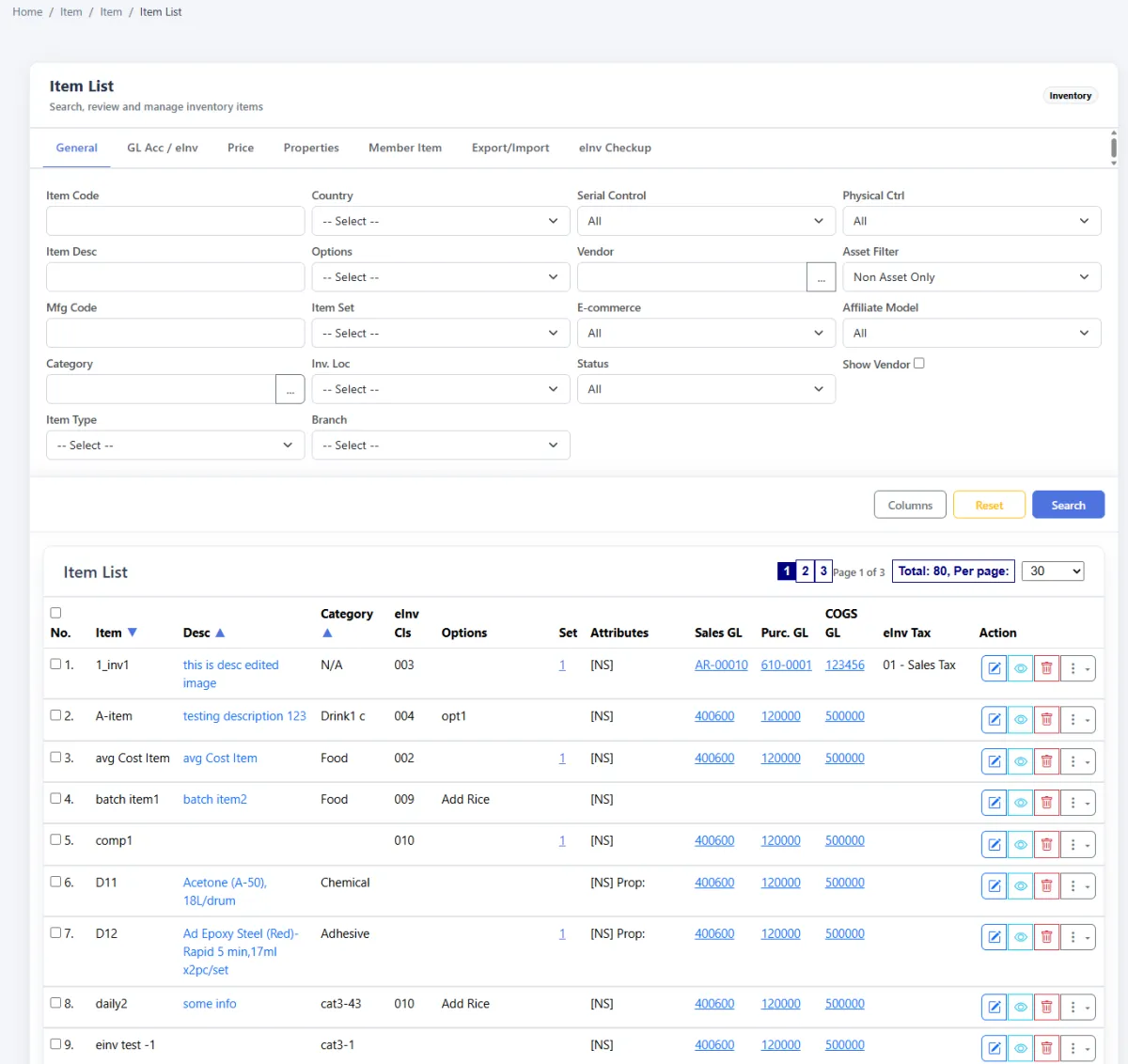Click the edit icon for item 1_inv1
This screenshot has width=1128, height=1064.
pos(994,668)
